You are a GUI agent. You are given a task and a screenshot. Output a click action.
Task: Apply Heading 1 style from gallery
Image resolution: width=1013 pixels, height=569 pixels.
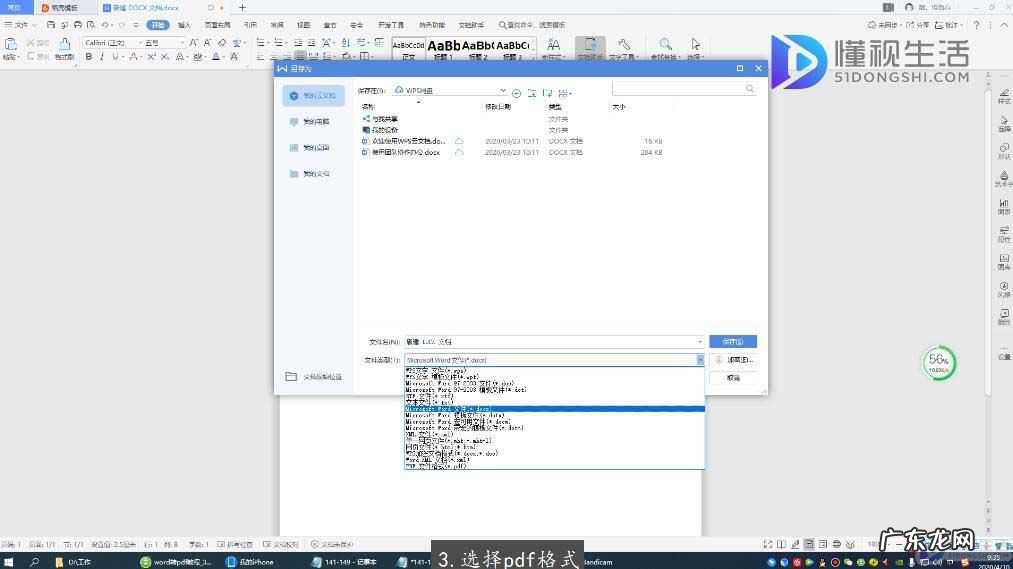(443, 49)
